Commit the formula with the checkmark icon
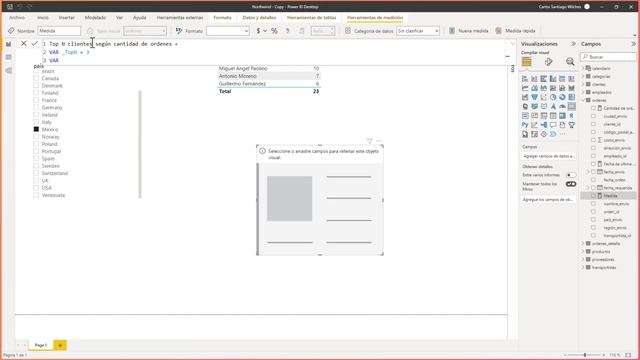This screenshot has width=640, height=360. click(x=34, y=43)
